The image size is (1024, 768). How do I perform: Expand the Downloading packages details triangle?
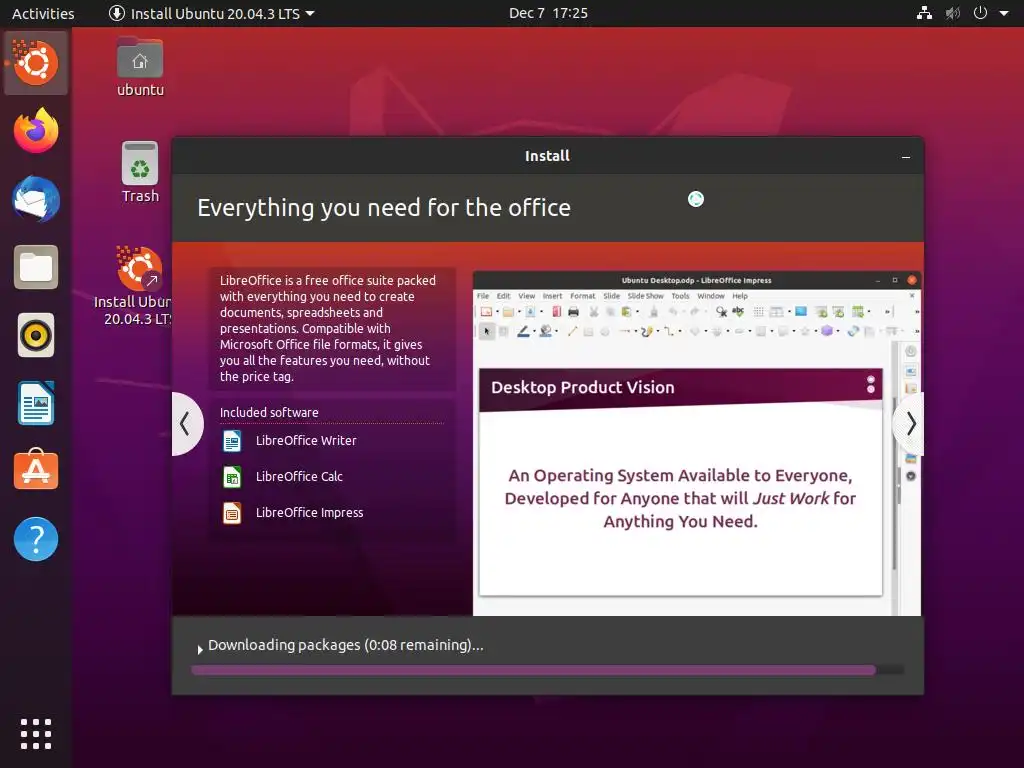click(200, 649)
